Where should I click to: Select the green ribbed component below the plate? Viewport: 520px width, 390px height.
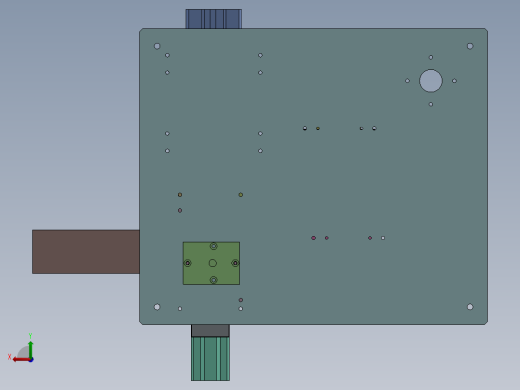[x=210, y=359]
